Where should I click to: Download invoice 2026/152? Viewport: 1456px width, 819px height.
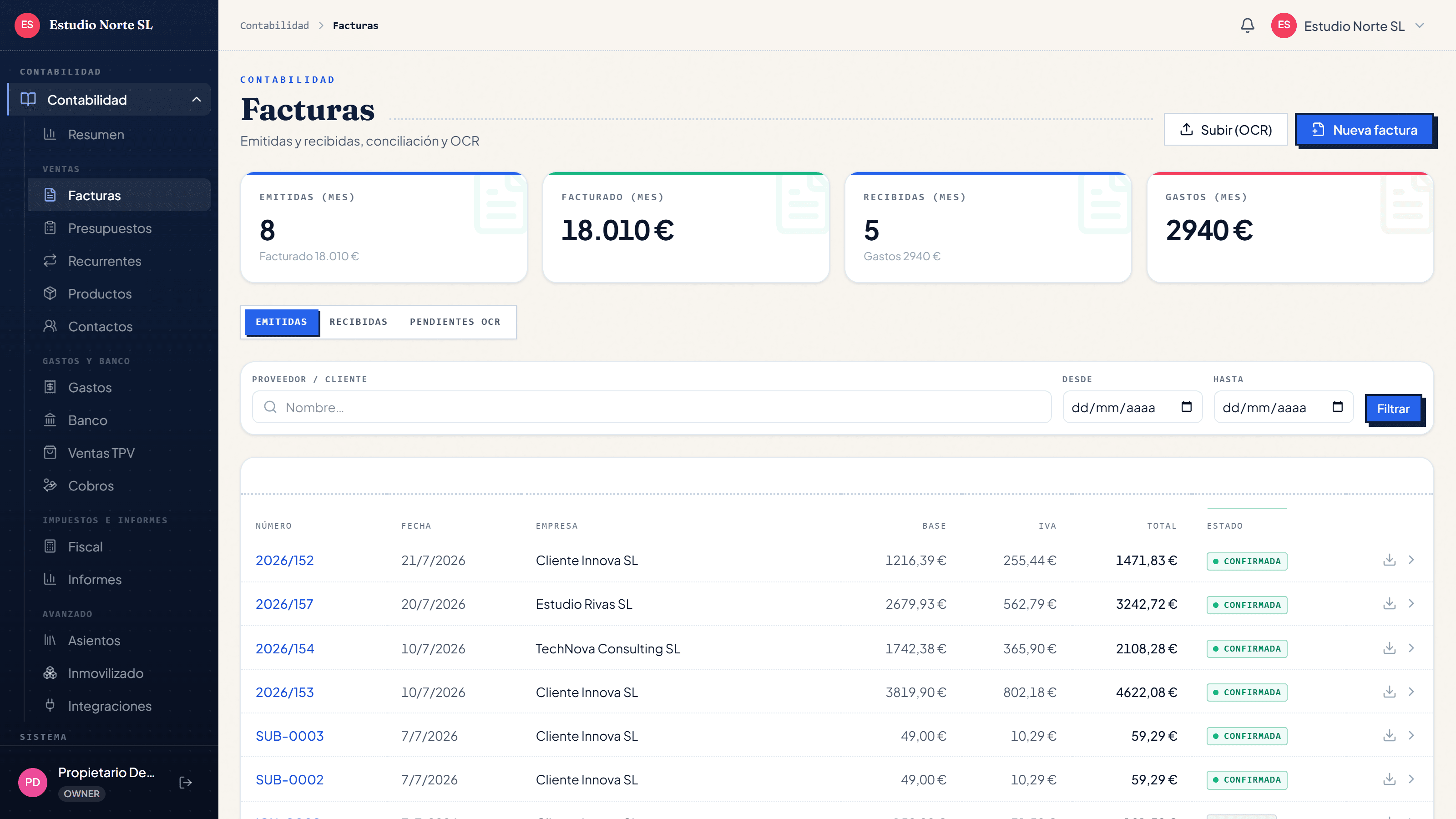coord(1389,560)
